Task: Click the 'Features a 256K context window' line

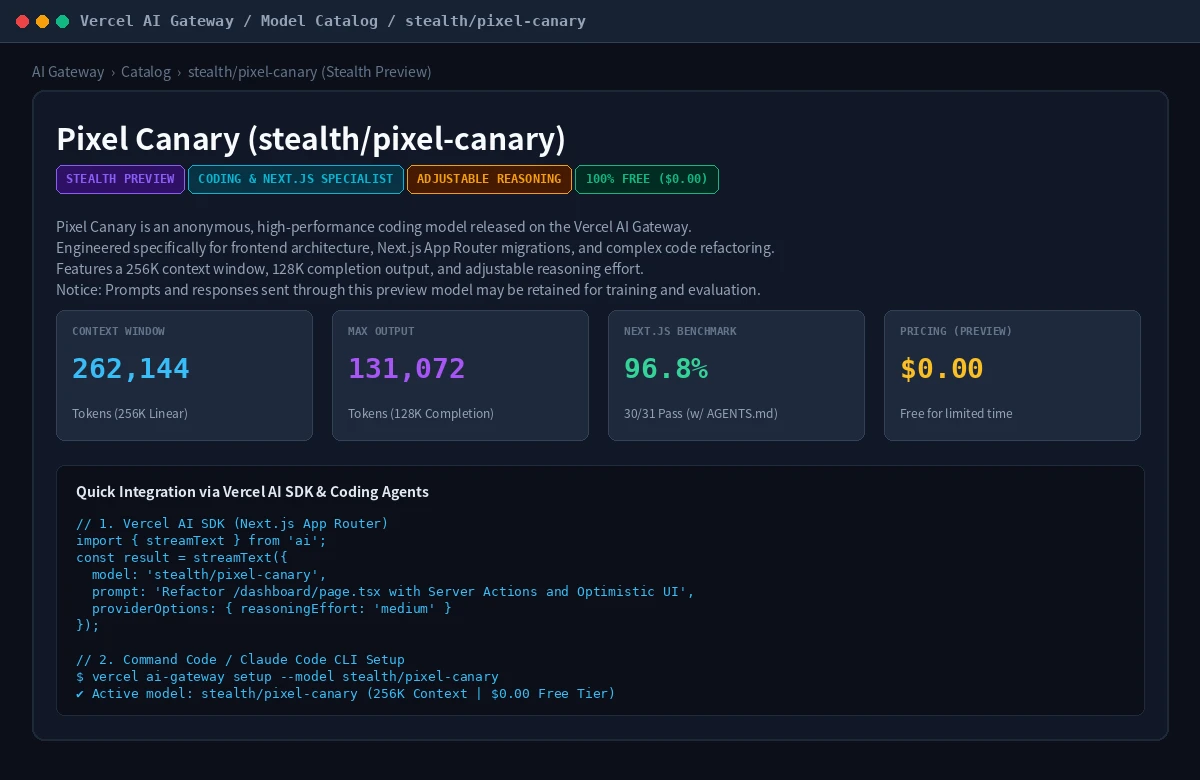Action: 350,269
